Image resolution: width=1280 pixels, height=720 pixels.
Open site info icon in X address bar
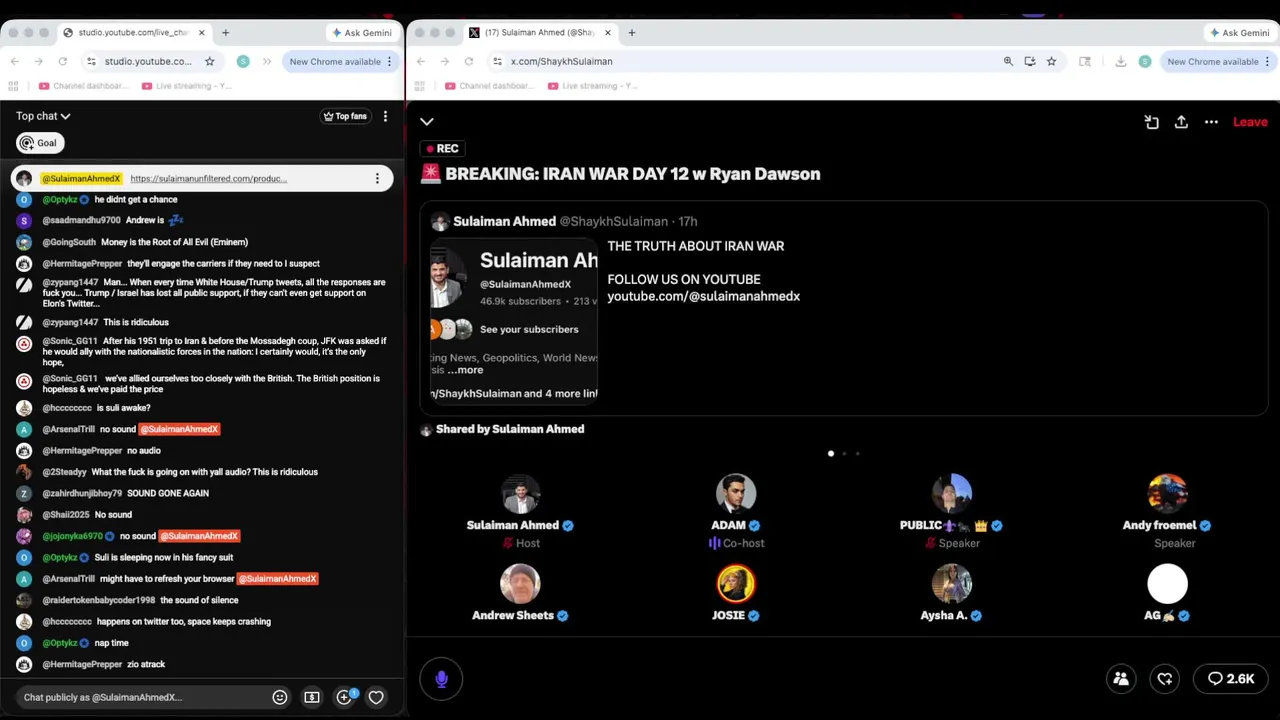[497, 61]
